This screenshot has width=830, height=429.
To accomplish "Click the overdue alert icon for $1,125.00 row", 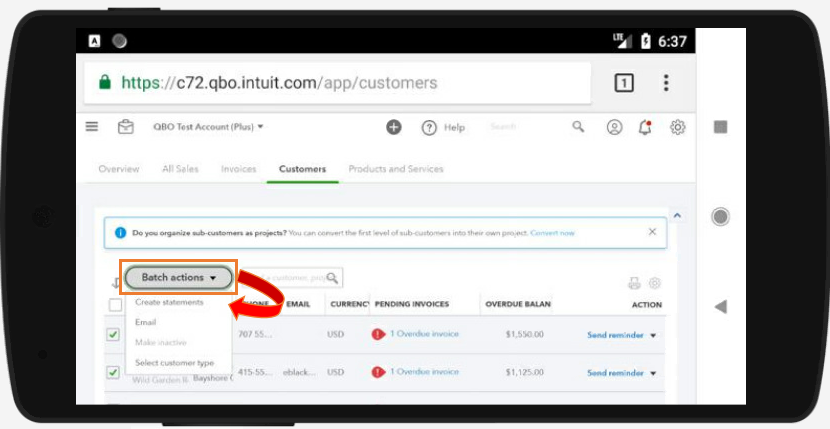I will pos(378,372).
